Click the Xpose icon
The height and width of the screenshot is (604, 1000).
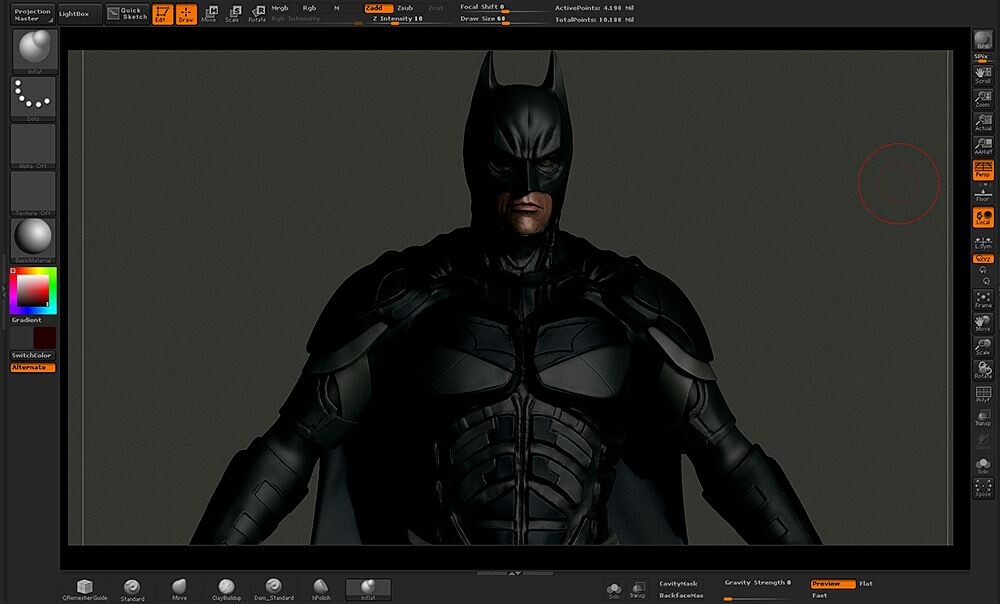tap(983, 489)
